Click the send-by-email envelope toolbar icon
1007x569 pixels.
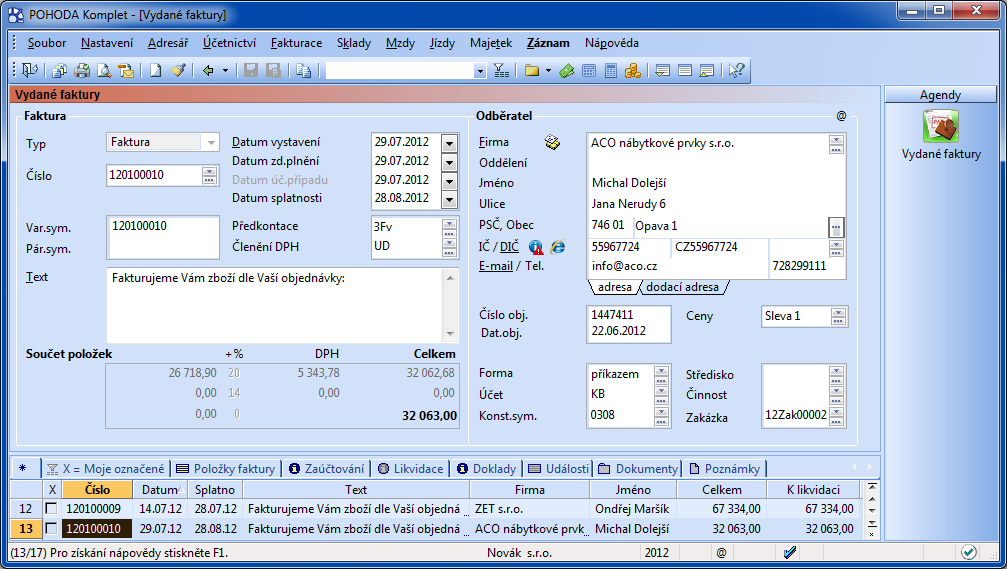(127, 70)
